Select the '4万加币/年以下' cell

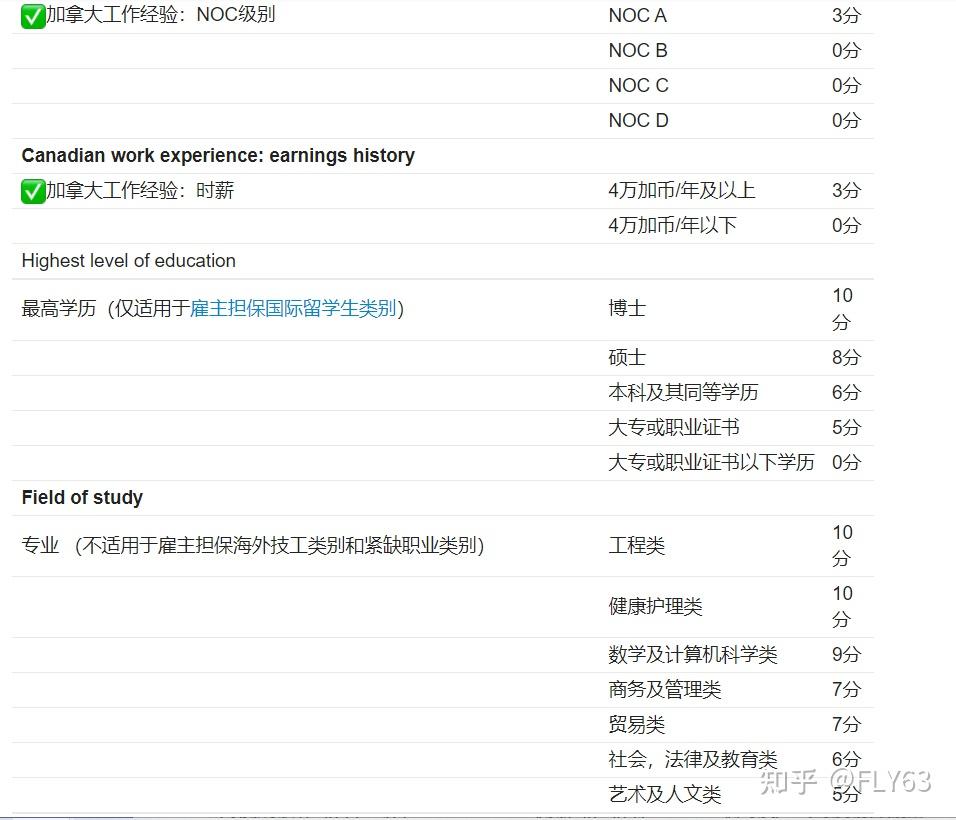click(672, 226)
